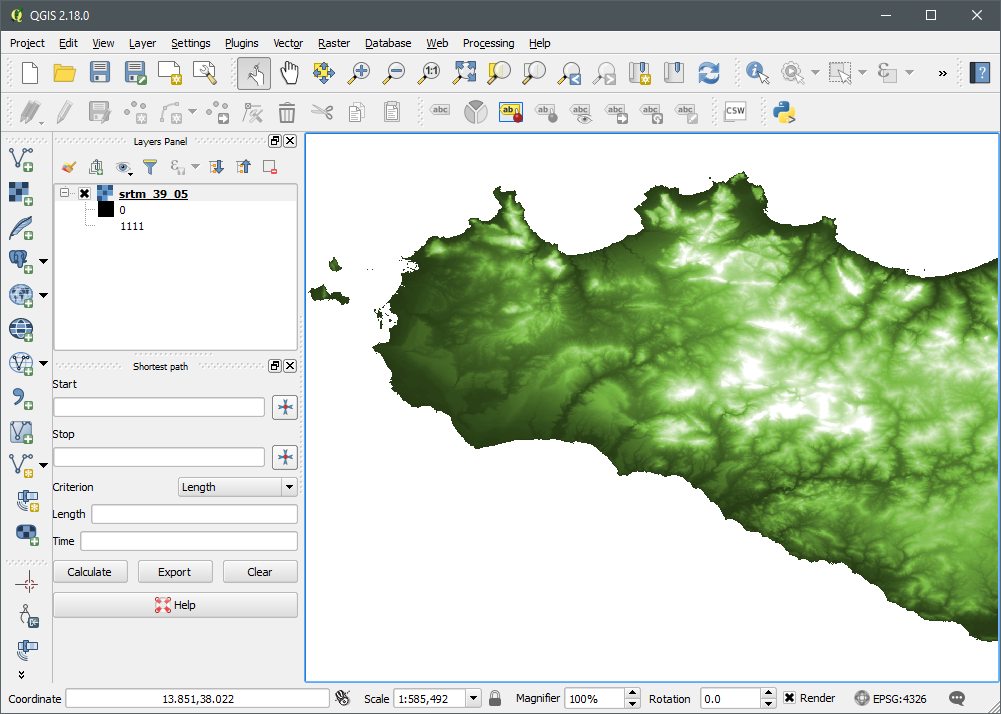This screenshot has height=714, width=1001.
Task: Select the layer's 1111 maximum value label
Action: coord(132,226)
